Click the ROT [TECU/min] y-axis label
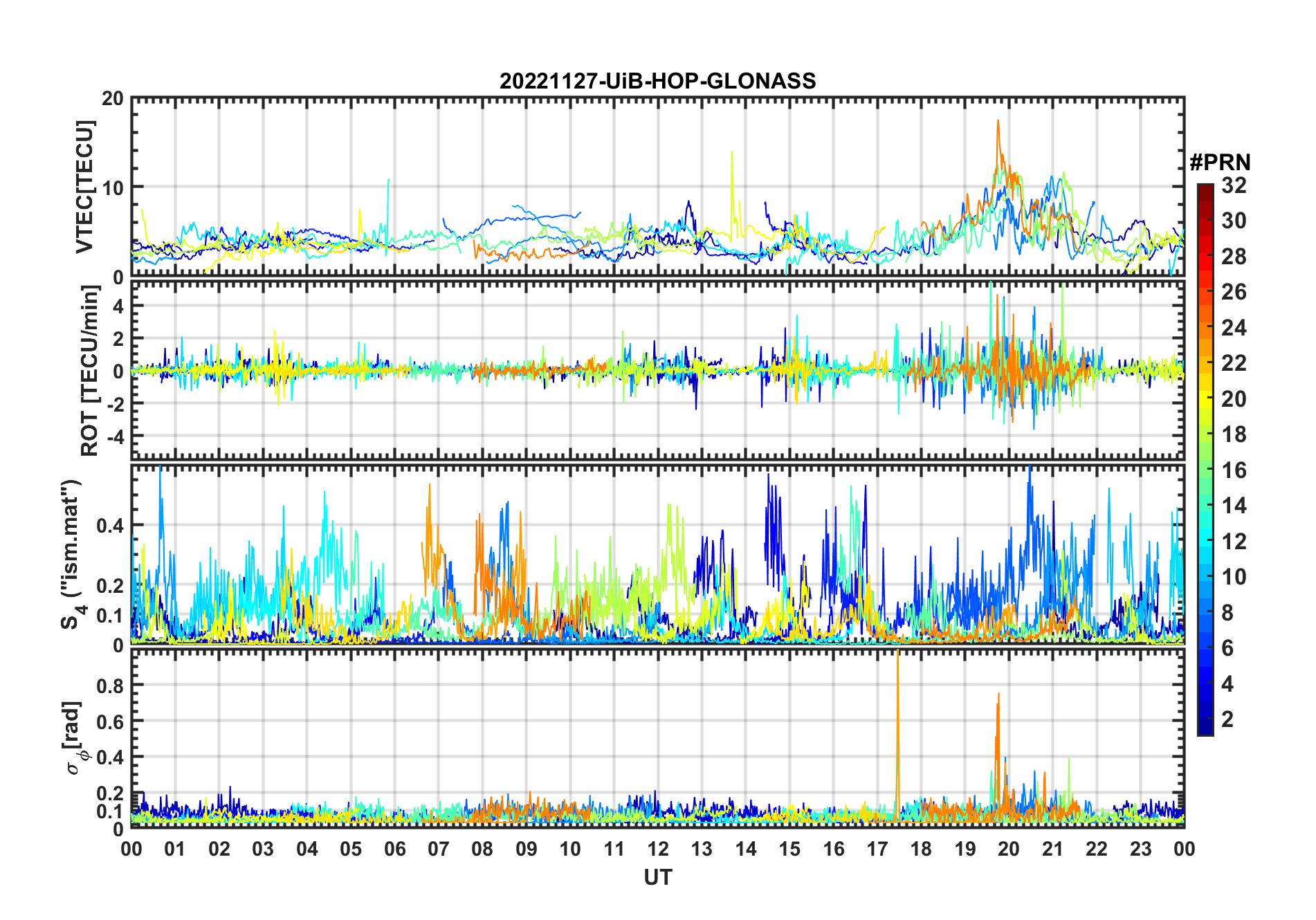Viewport: 1316px width, 920px height. (x=90, y=370)
